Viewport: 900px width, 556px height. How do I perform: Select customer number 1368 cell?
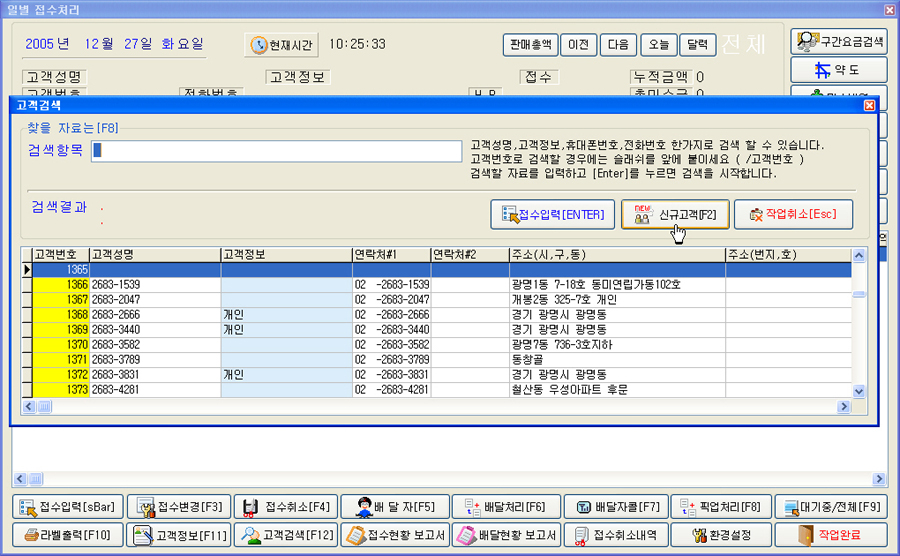pyautogui.click(x=61, y=314)
